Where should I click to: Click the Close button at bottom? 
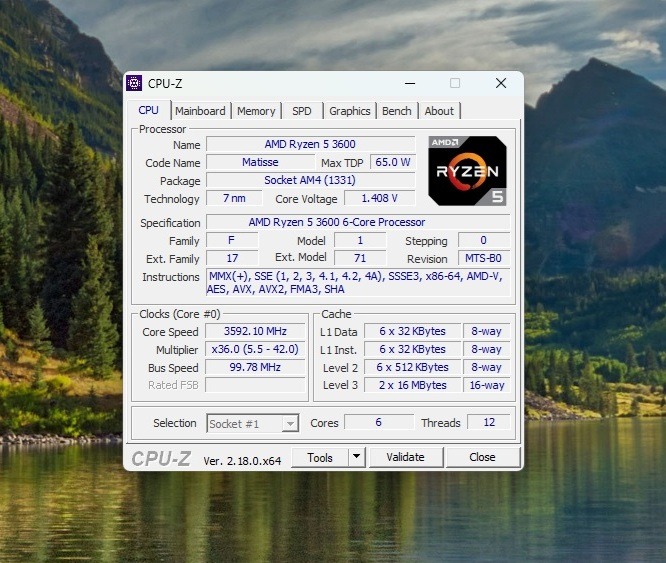pos(483,457)
